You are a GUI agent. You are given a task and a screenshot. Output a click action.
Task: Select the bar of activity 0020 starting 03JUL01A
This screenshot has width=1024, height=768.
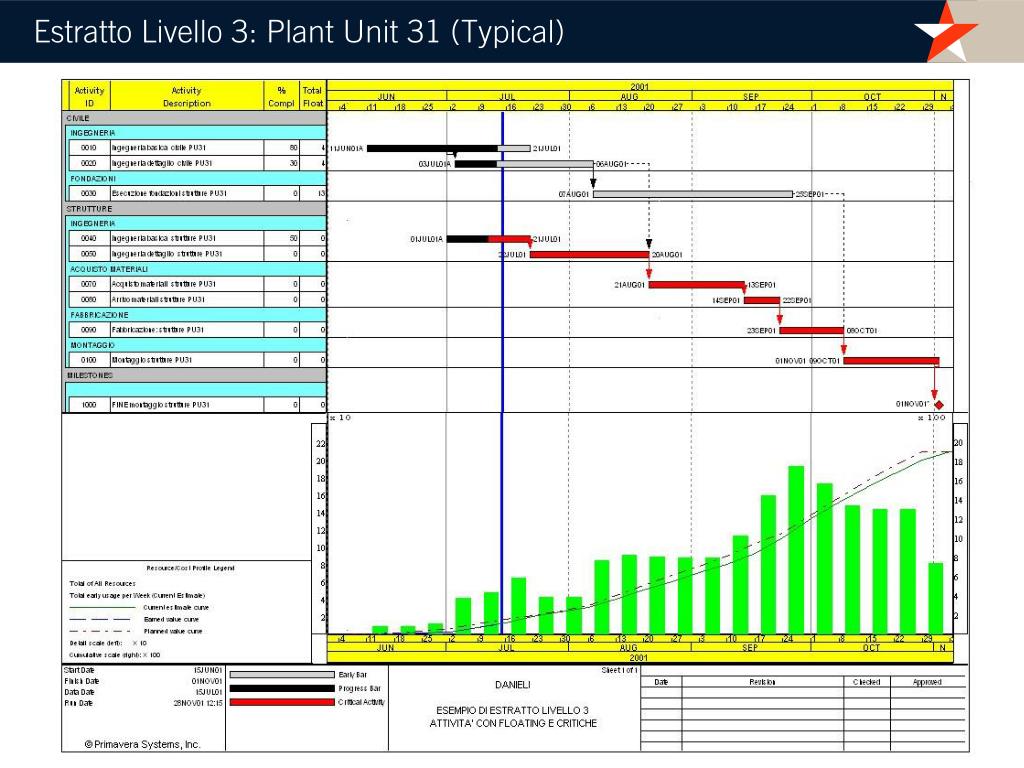pyautogui.click(x=524, y=164)
